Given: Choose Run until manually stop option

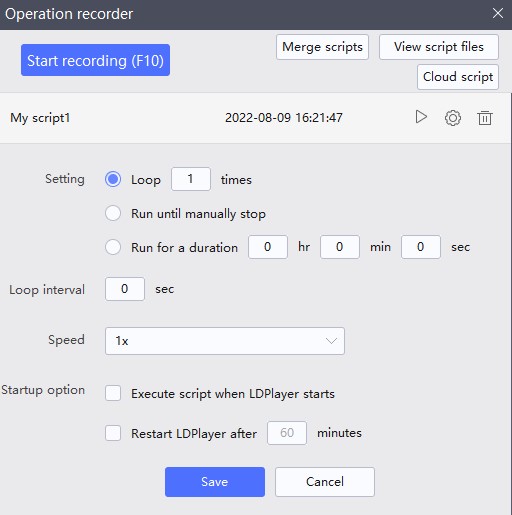Looking at the screenshot, I should (x=113, y=213).
